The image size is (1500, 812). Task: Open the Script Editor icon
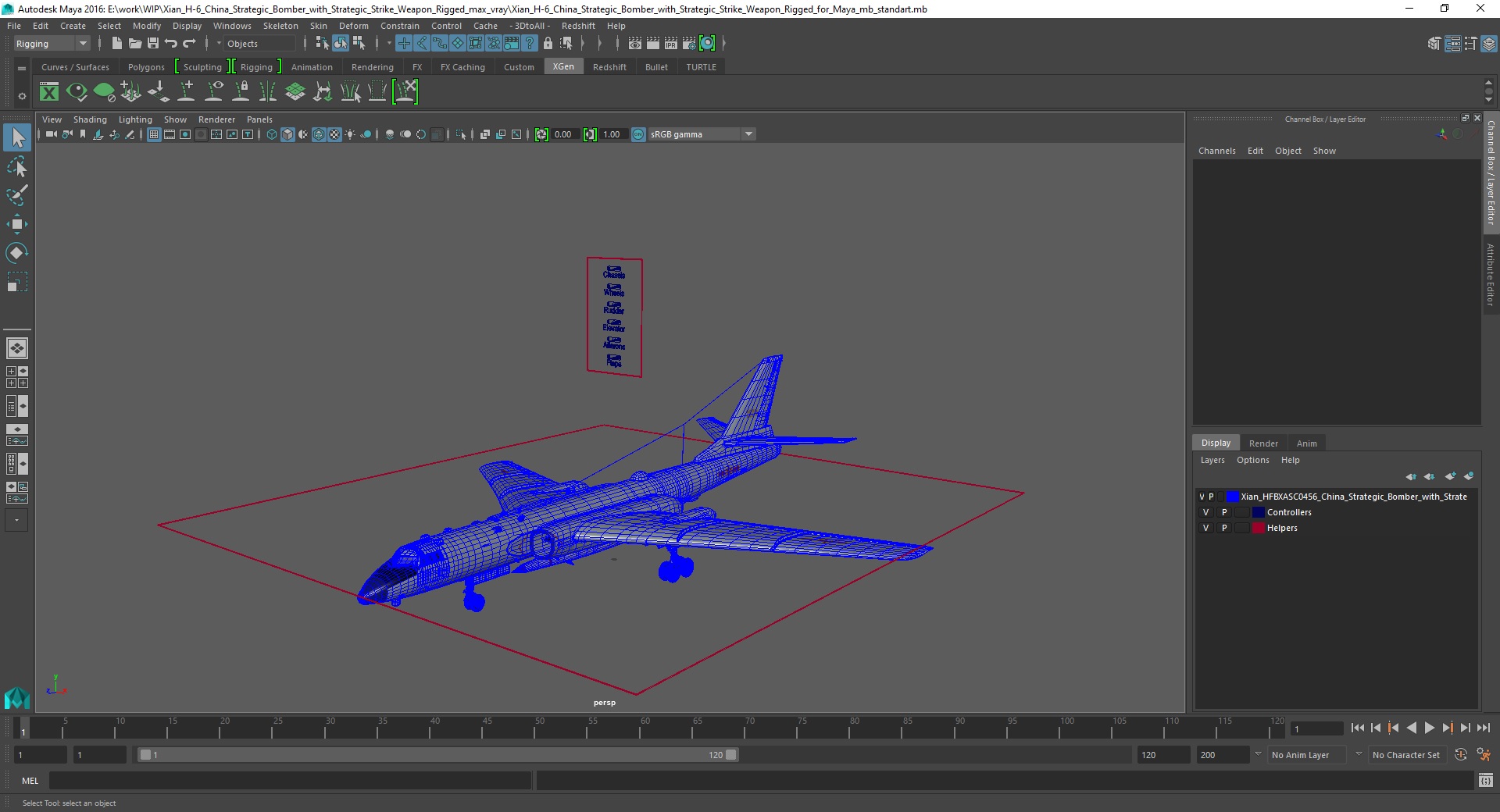click(1485, 780)
